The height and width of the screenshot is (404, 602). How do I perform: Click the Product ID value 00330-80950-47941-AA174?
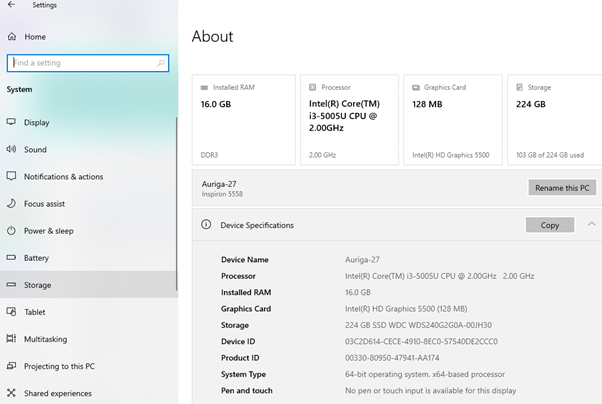click(392, 358)
